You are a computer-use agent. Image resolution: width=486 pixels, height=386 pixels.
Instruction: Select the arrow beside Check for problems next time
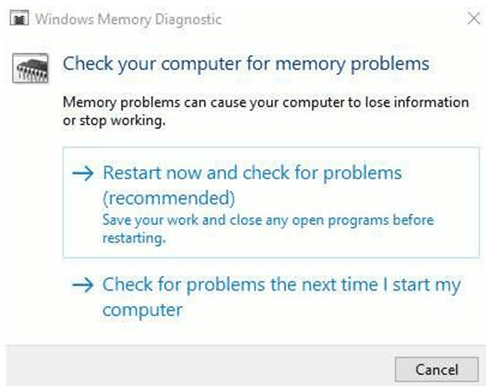point(83,285)
